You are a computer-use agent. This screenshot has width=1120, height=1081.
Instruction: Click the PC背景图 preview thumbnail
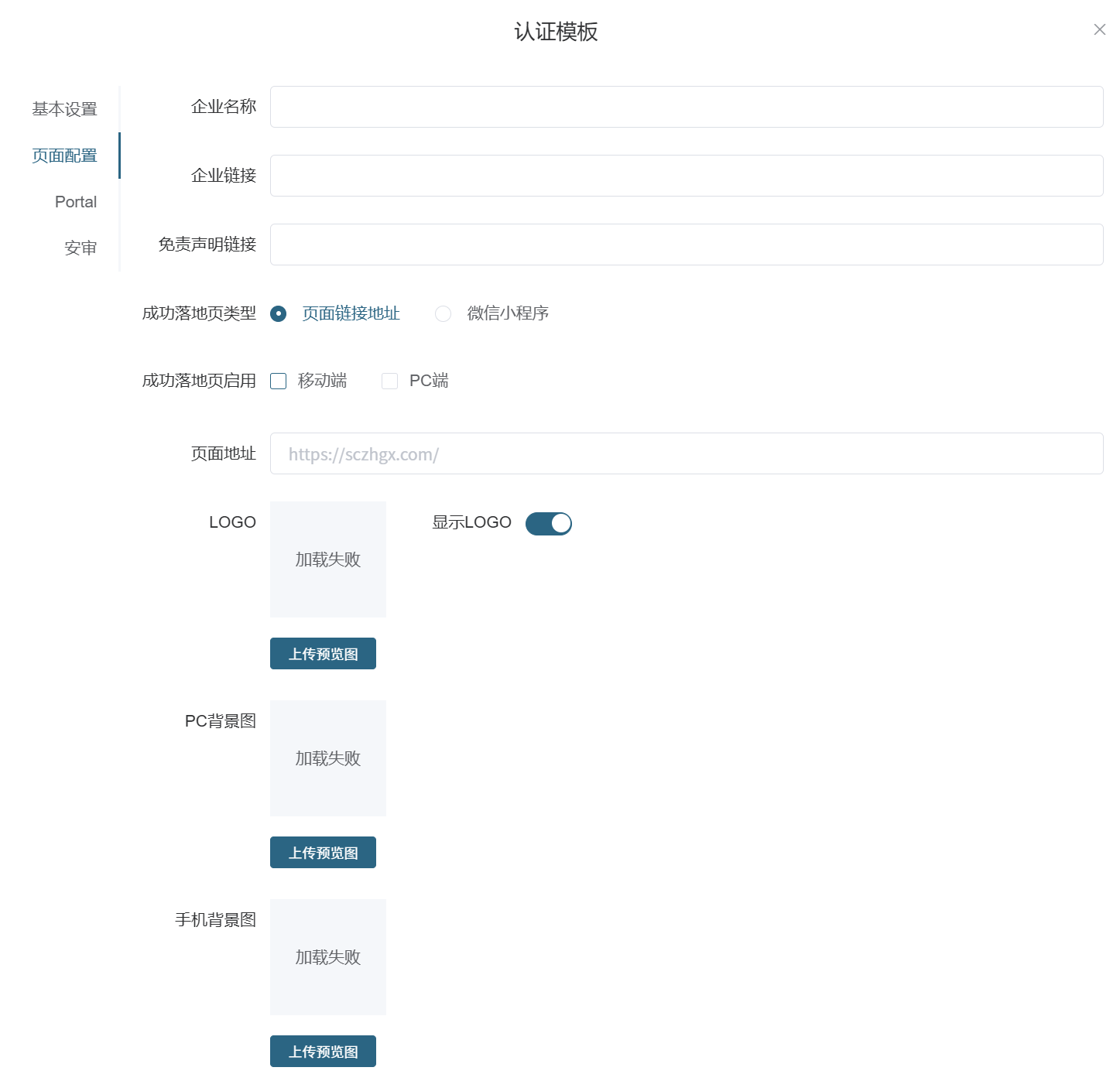(328, 758)
